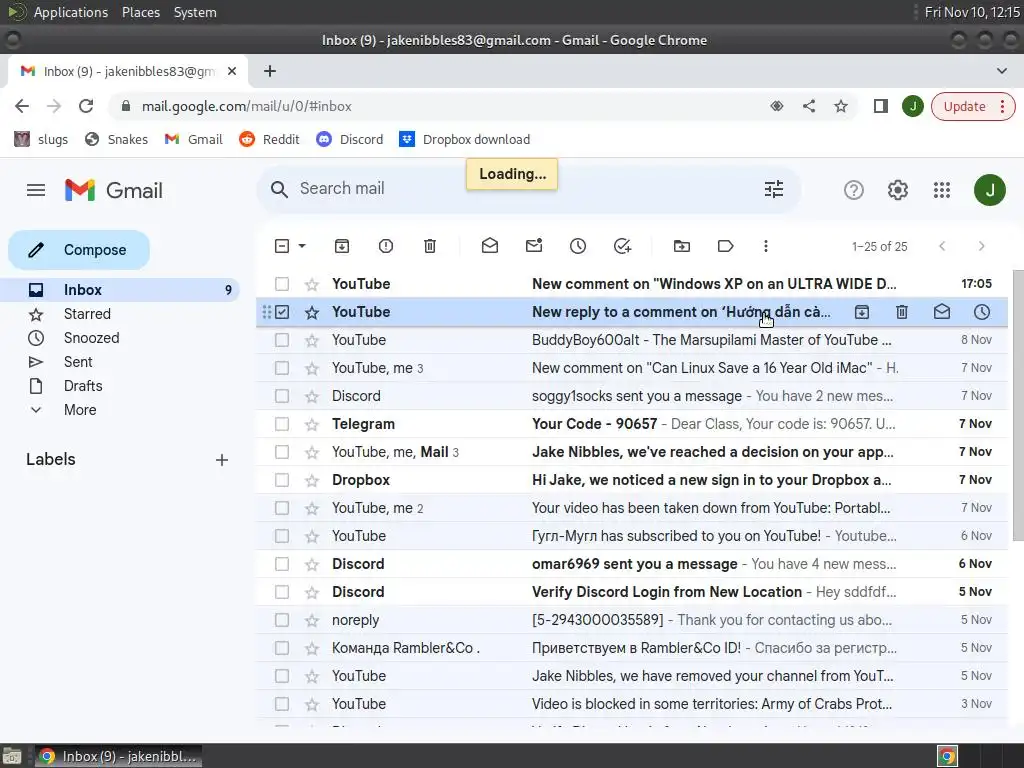Screen dimensions: 1024x768
Task: Open the Gmail Settings gear
Action: pos(898,190)
